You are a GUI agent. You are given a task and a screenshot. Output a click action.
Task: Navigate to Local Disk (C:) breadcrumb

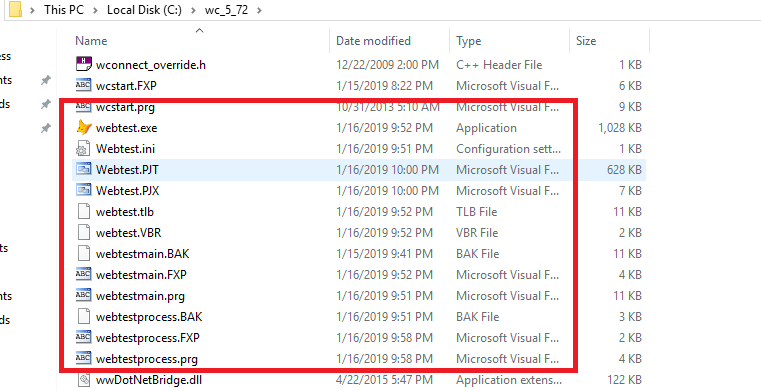[144, 10]
